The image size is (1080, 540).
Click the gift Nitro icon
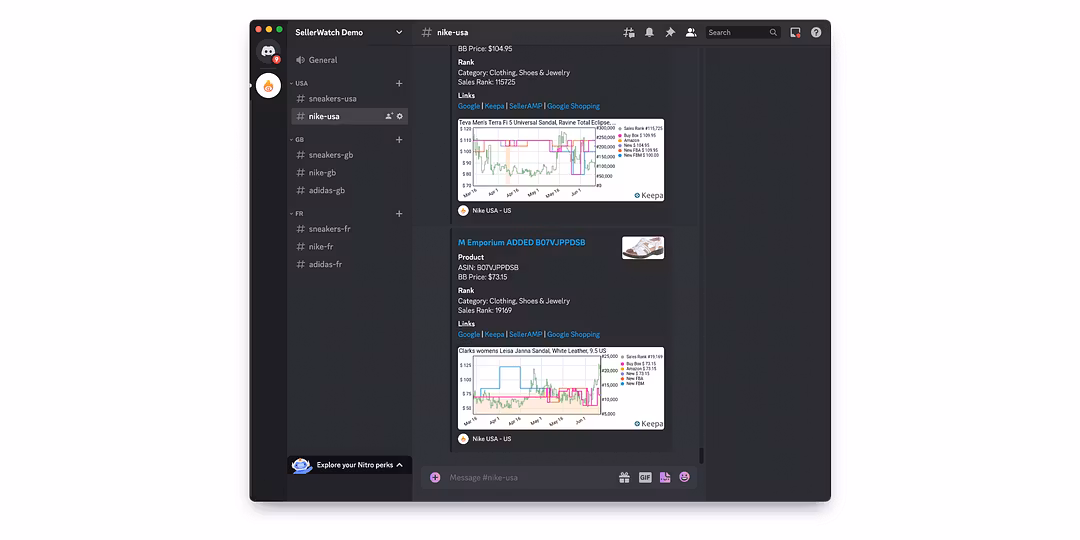point(624,478)
